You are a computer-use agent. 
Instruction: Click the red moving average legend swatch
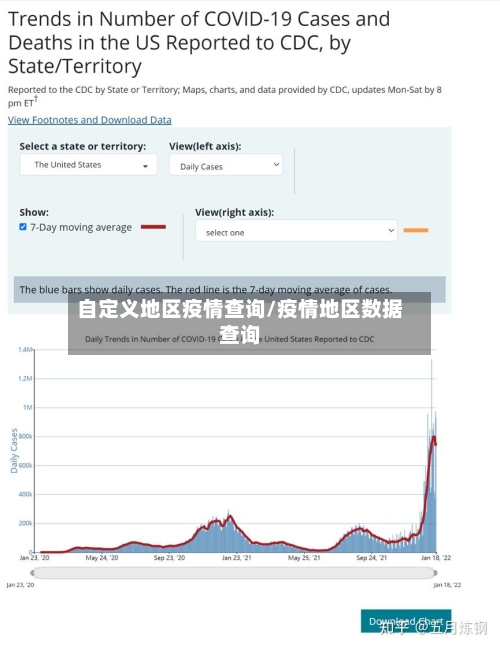(x=153, y=227)
